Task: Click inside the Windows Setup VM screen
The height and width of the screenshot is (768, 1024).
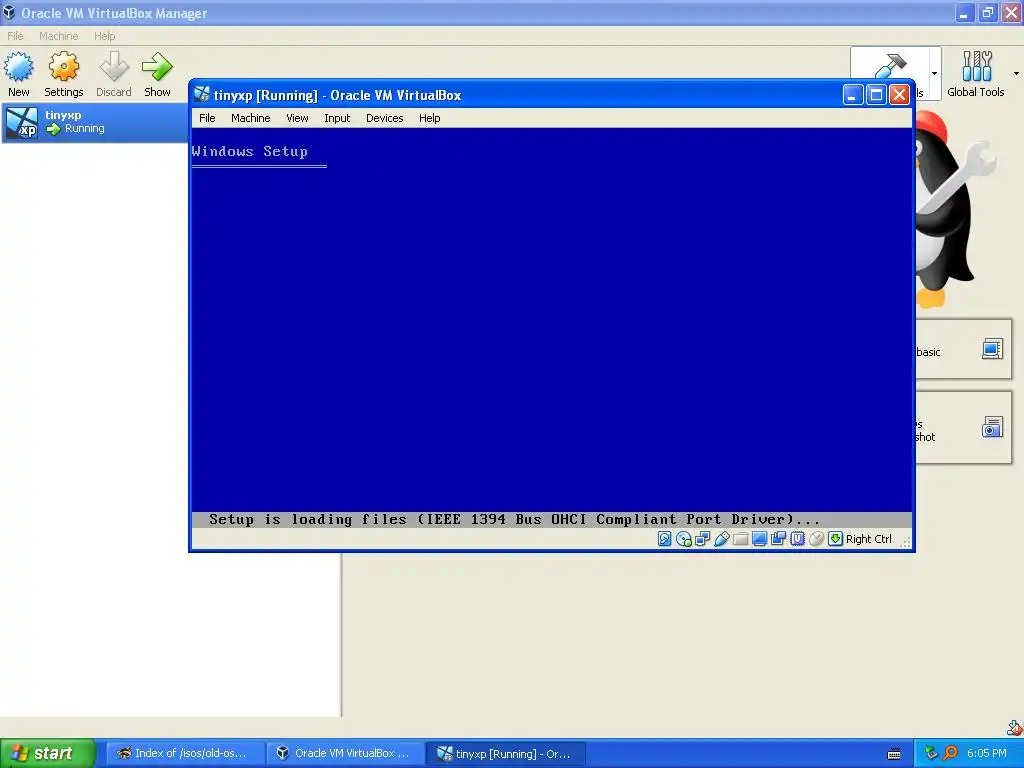Action: (x=552, y=328)
